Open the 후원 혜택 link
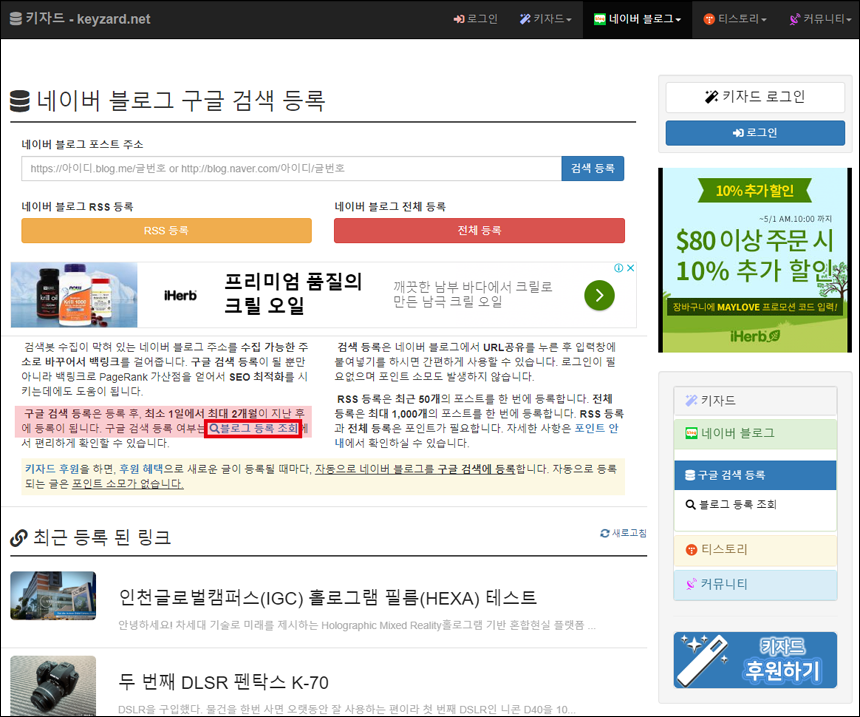Viewport: 860px width, 717px height. pyautogui.click(x=141, y=469)
